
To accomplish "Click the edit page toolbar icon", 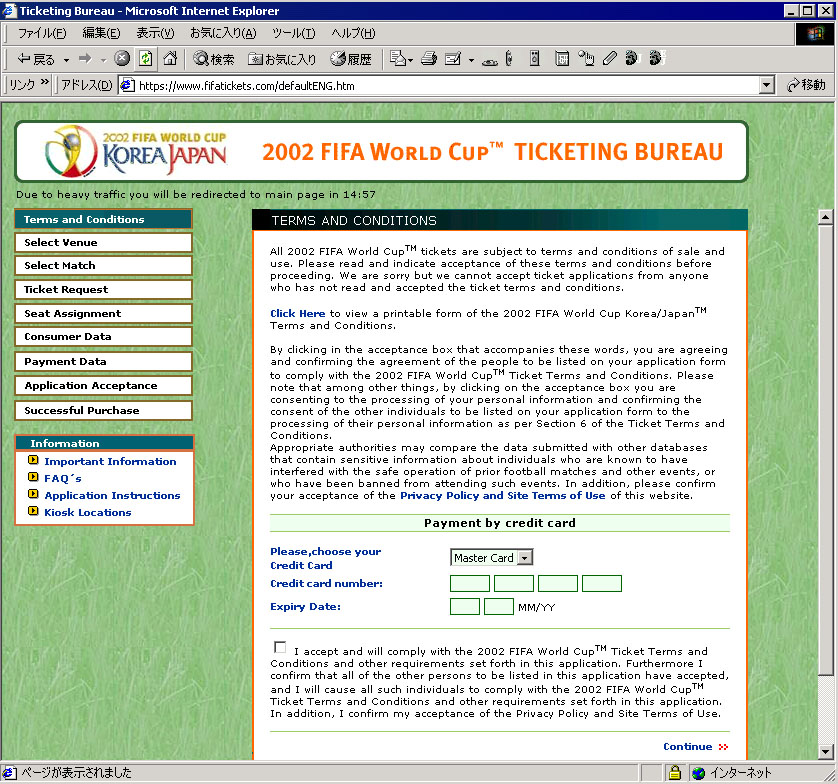I will [453, 58].
